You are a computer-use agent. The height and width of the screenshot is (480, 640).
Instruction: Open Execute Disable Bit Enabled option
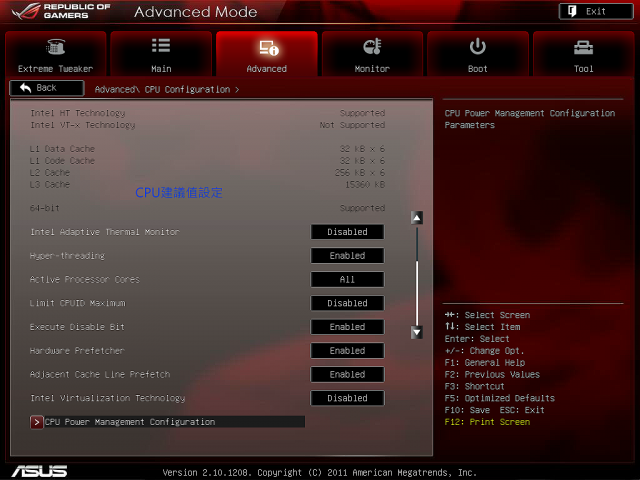pyautogui.click(x=347, y=327)
